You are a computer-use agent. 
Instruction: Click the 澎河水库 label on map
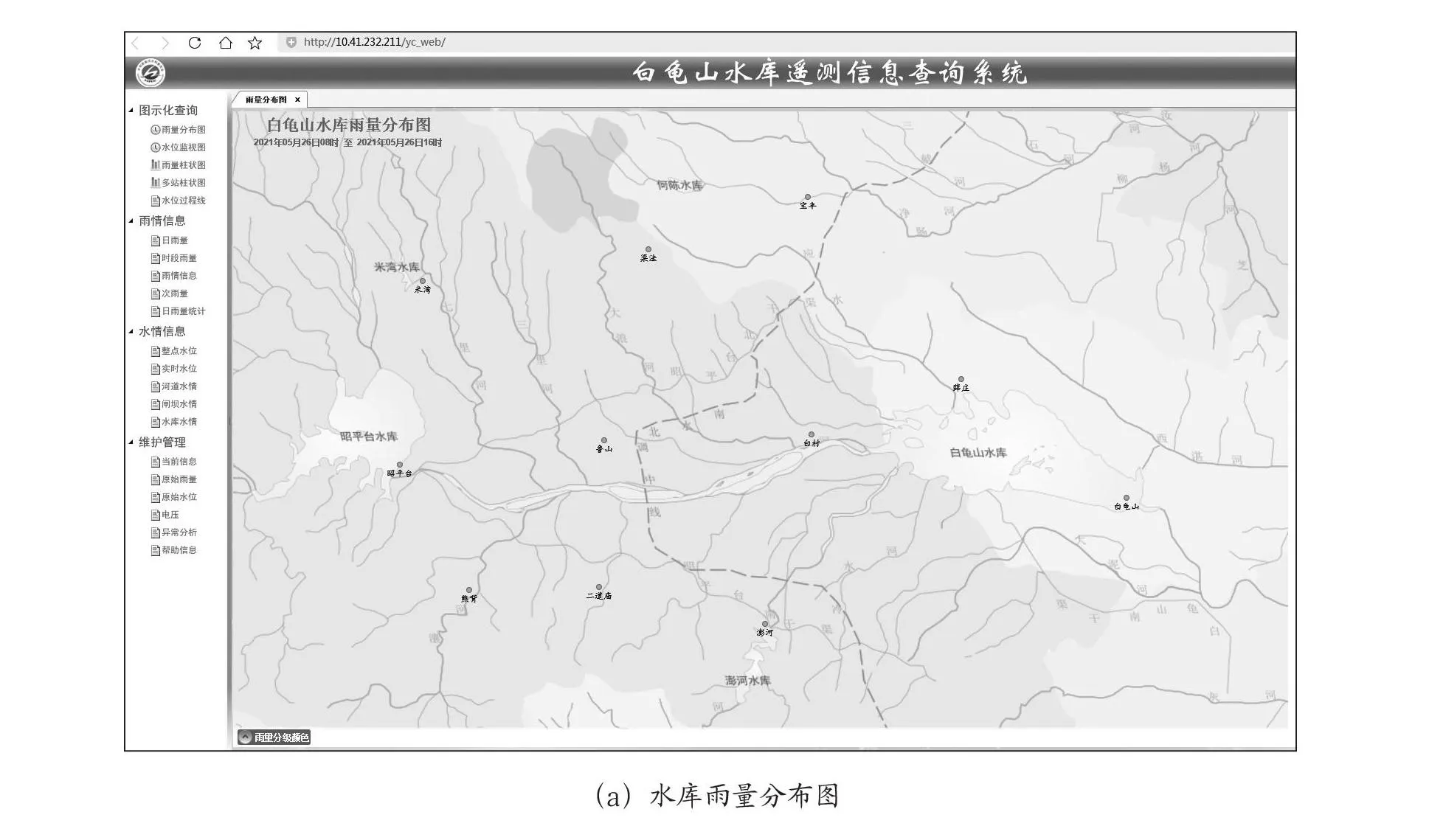point(748,681)
